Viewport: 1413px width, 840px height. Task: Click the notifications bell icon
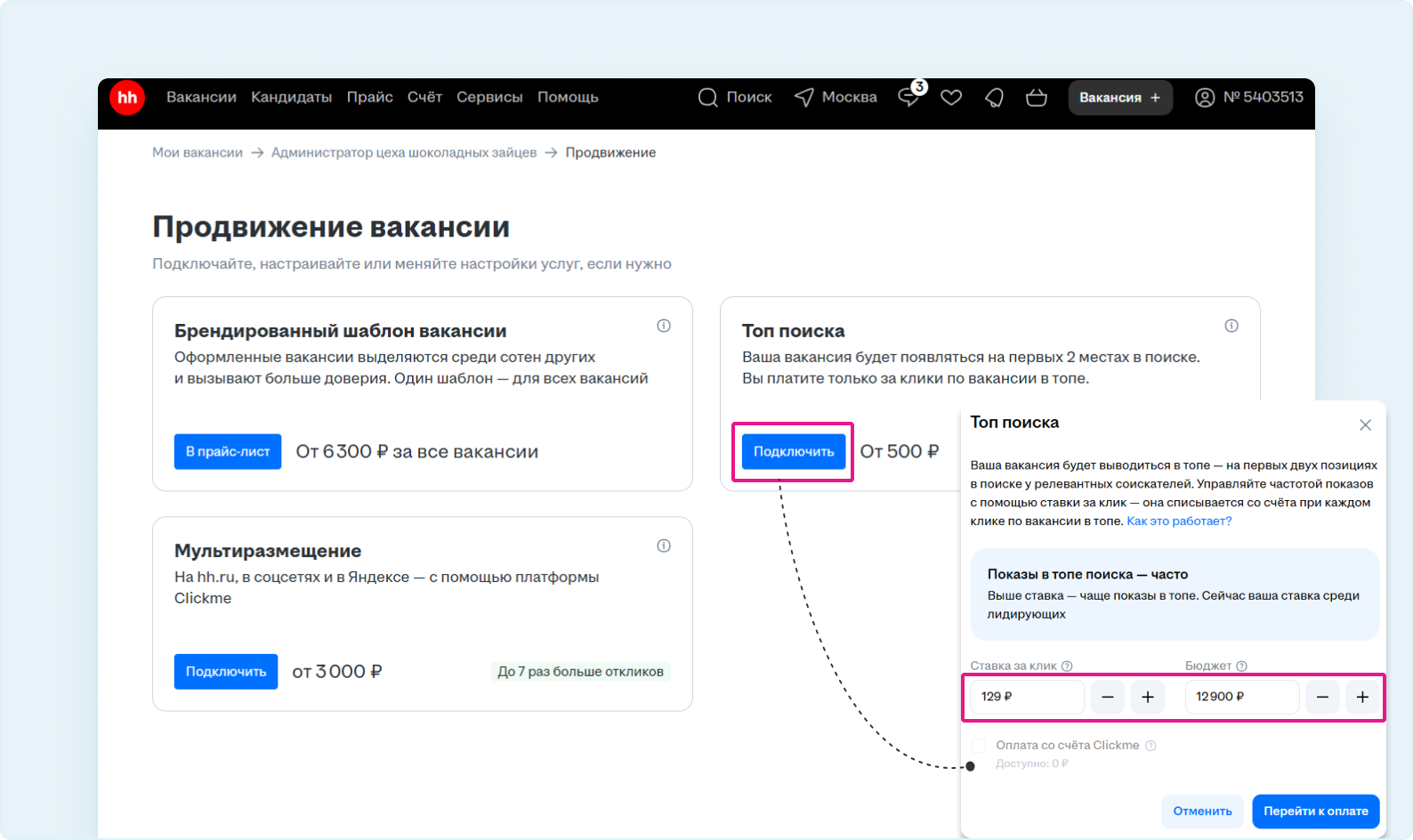(994, 98)
